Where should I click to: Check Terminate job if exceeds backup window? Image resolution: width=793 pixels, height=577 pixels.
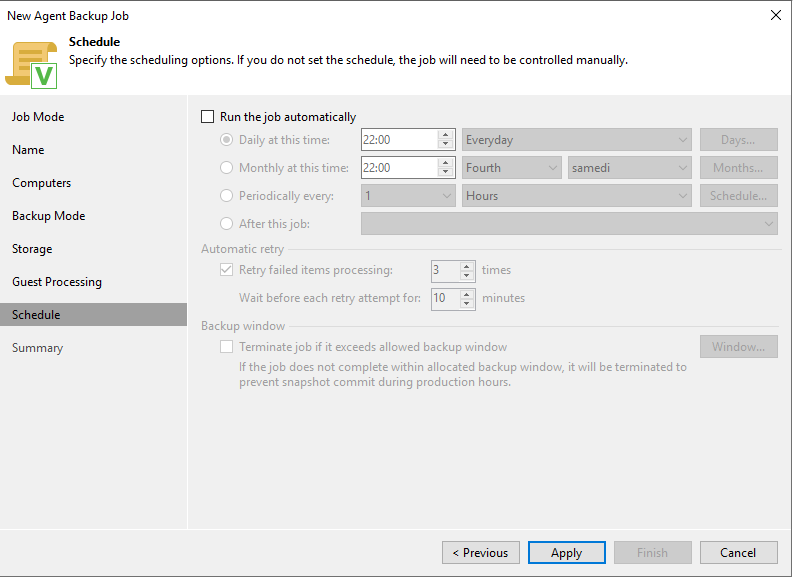click(x=227, y=347)
